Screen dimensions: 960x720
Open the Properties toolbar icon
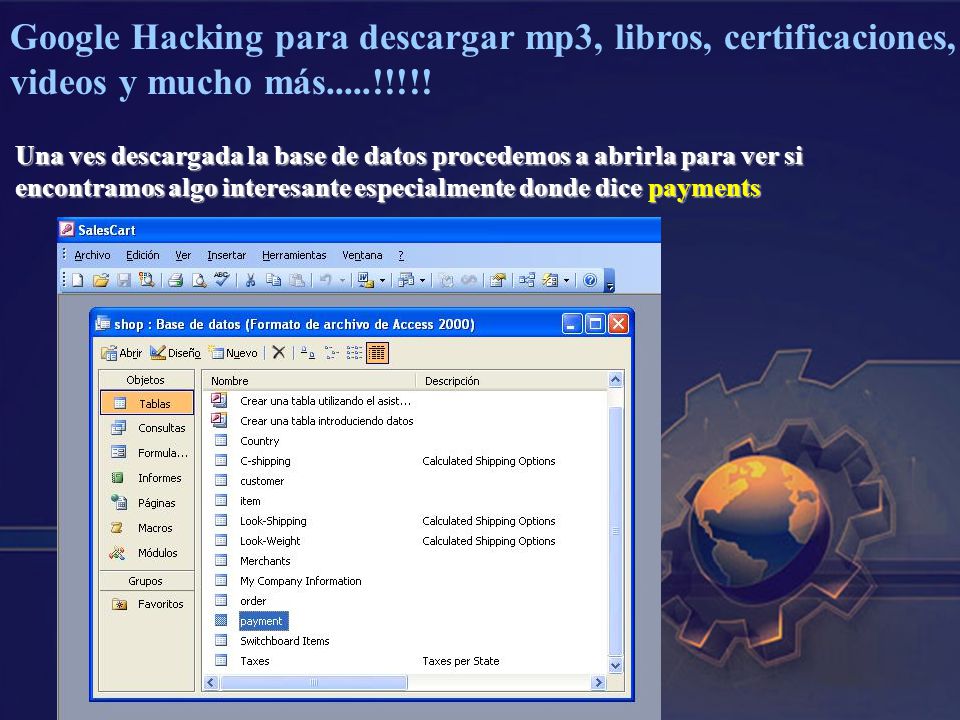pyautogui.click(x=498, y=280)
